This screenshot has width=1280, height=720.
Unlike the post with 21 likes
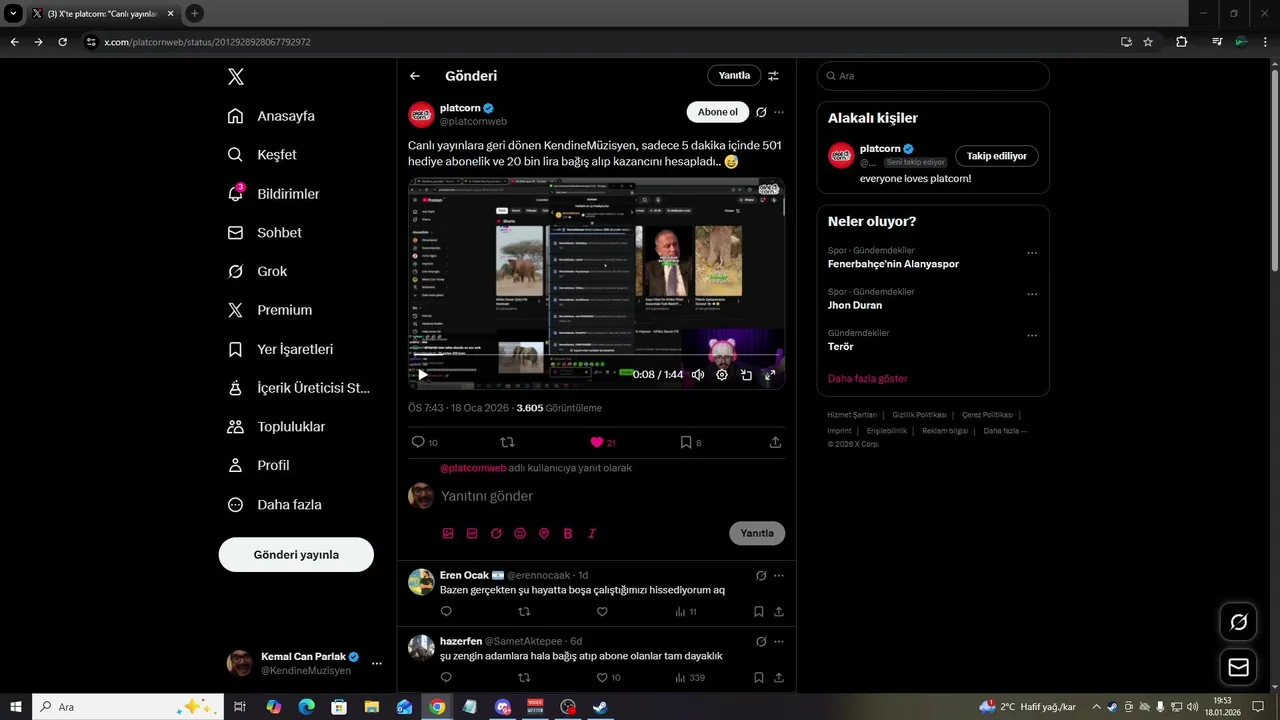[603, 442]
